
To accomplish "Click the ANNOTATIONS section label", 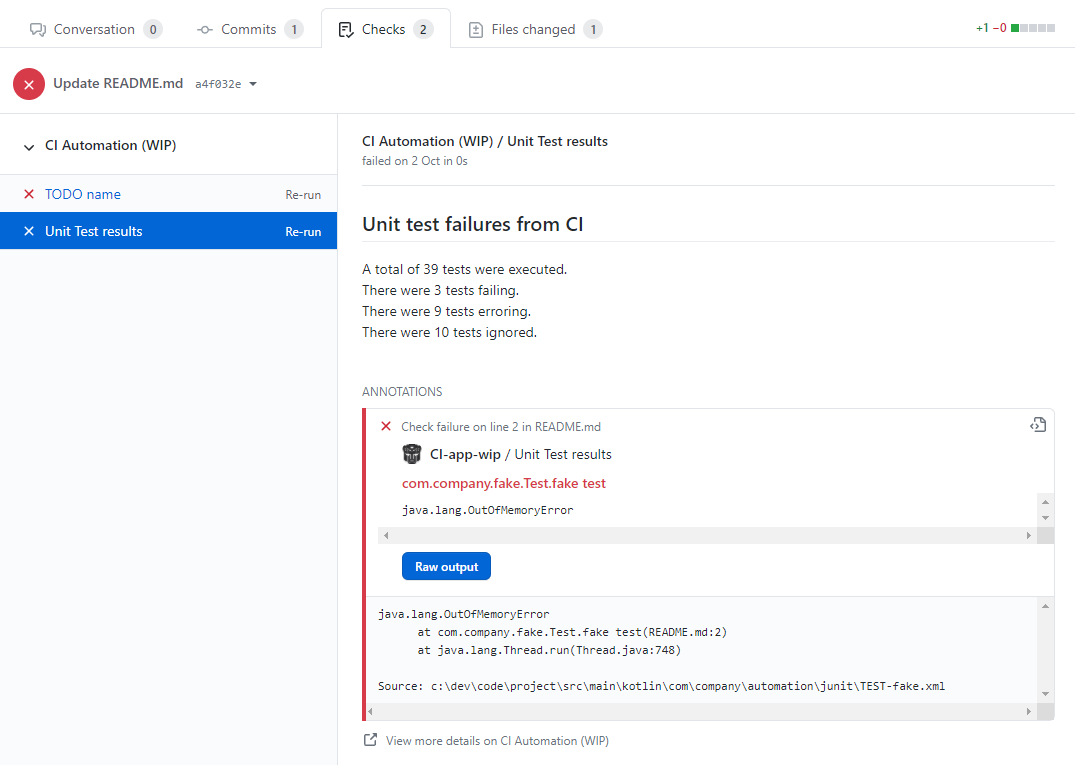I will [x=402, y=392].
